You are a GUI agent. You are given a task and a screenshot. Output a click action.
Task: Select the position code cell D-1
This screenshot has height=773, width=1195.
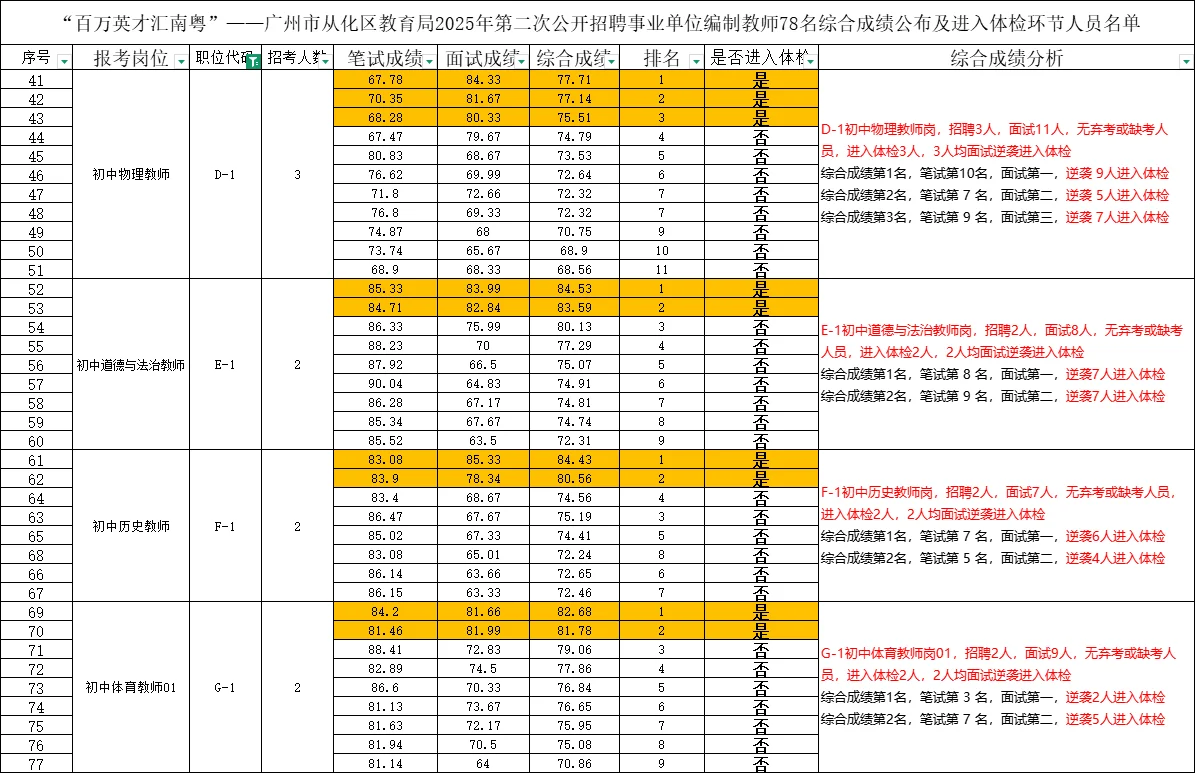225,175
